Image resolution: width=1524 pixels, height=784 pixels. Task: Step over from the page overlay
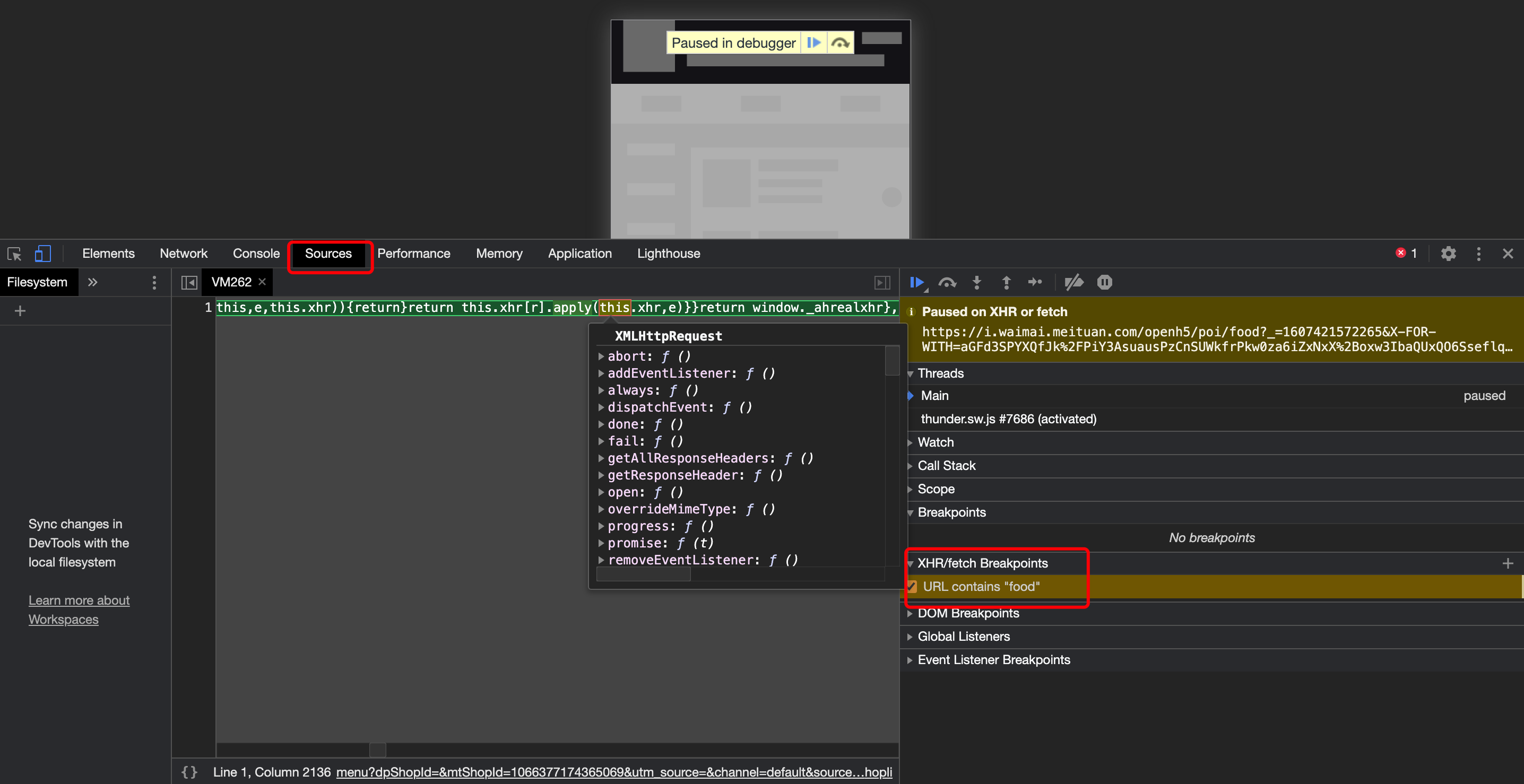[840, 42]
